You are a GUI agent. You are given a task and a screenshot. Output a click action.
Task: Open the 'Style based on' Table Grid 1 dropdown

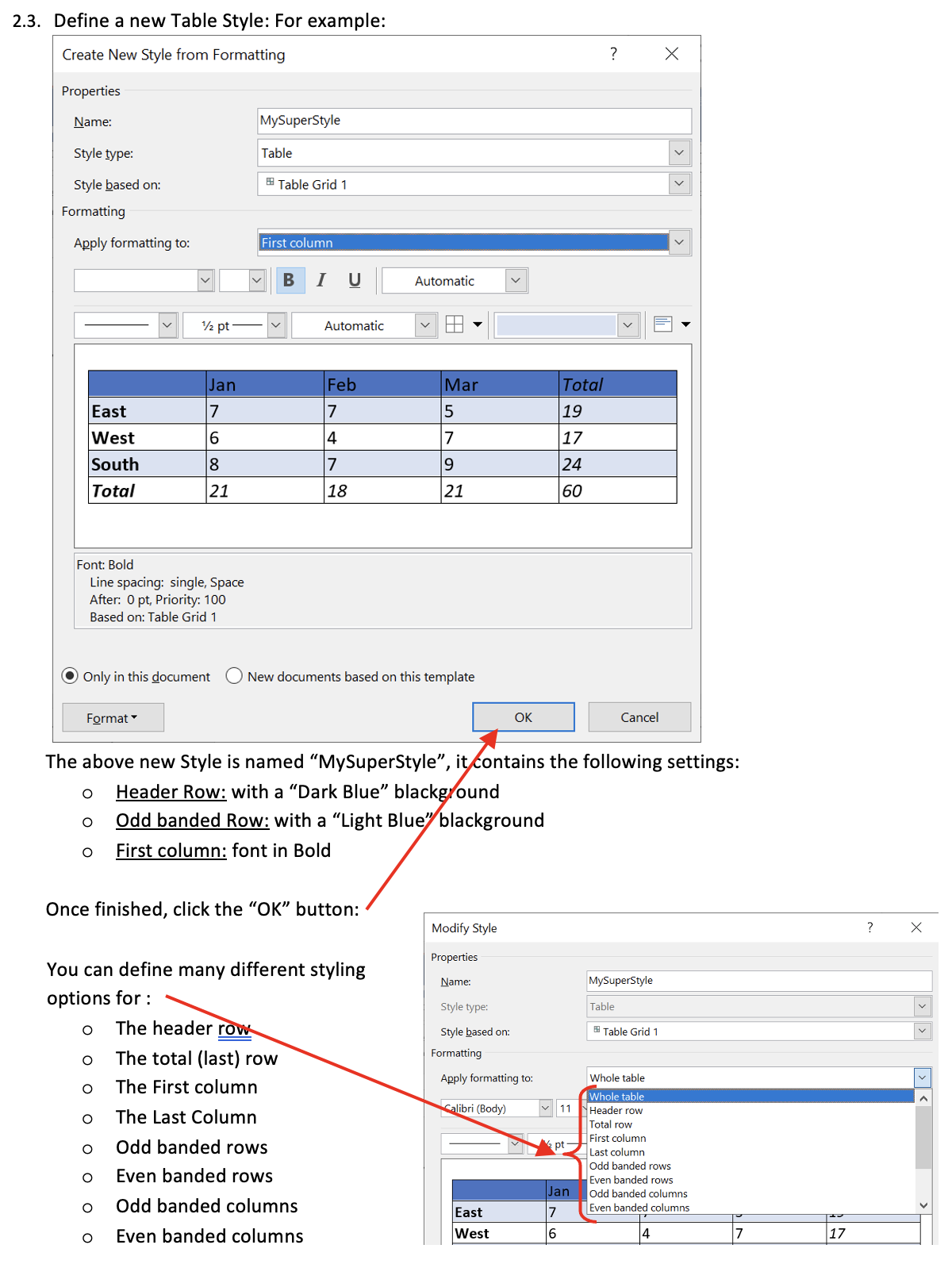pyautogui.click(x=679, y=184)
